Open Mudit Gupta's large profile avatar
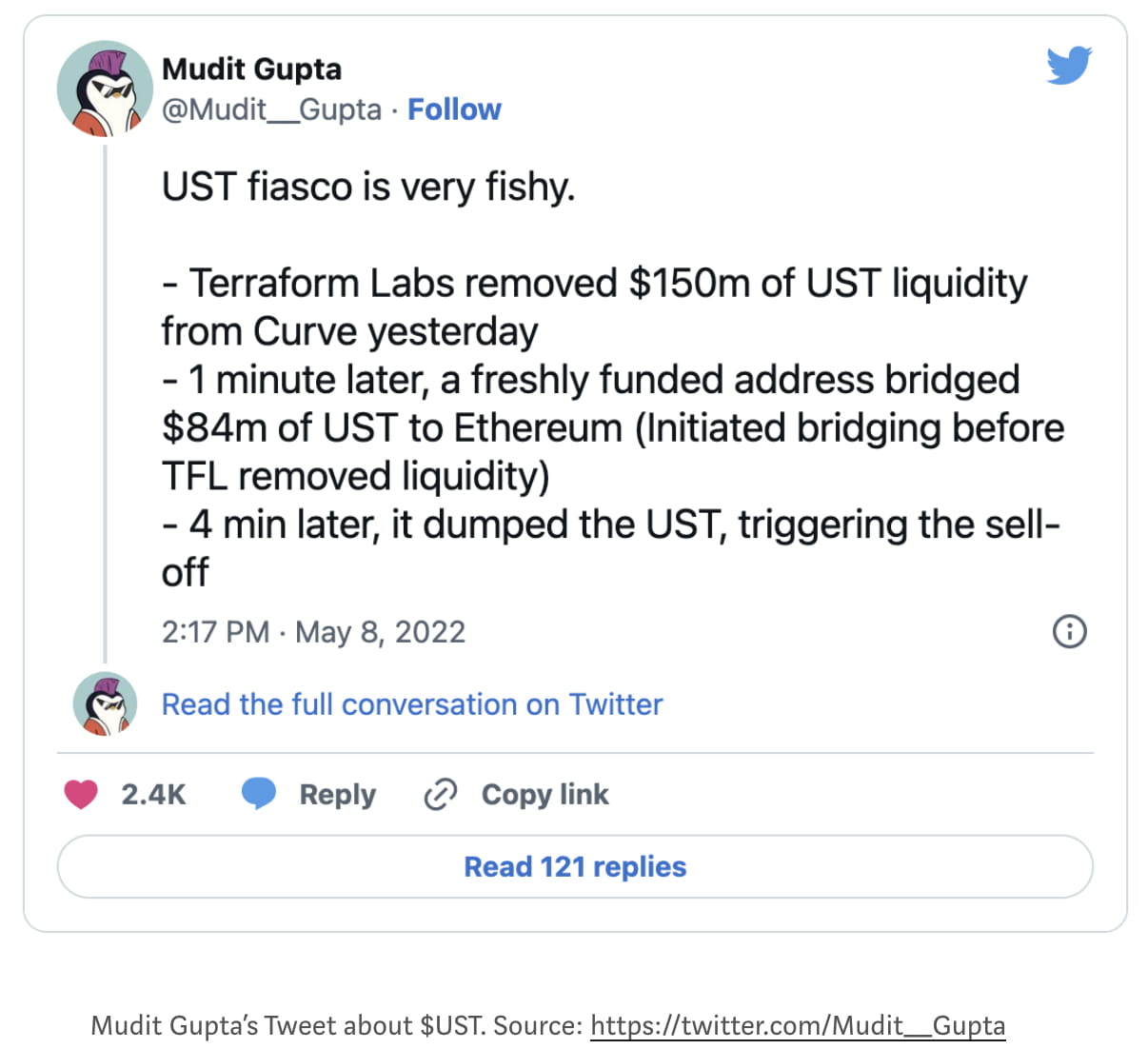1148x1049 pixels. click(105, 89)
